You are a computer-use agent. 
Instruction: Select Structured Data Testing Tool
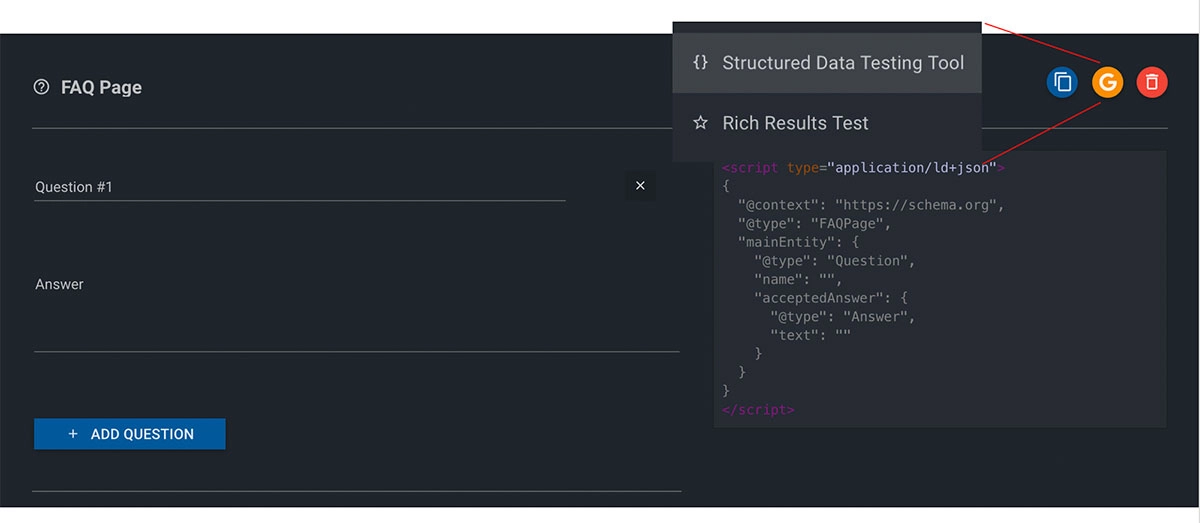[x=827, y=63]
